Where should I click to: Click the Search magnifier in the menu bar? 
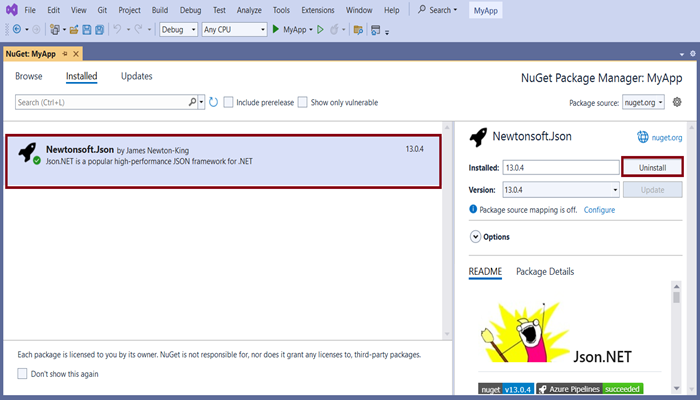[x=422, y=9]
